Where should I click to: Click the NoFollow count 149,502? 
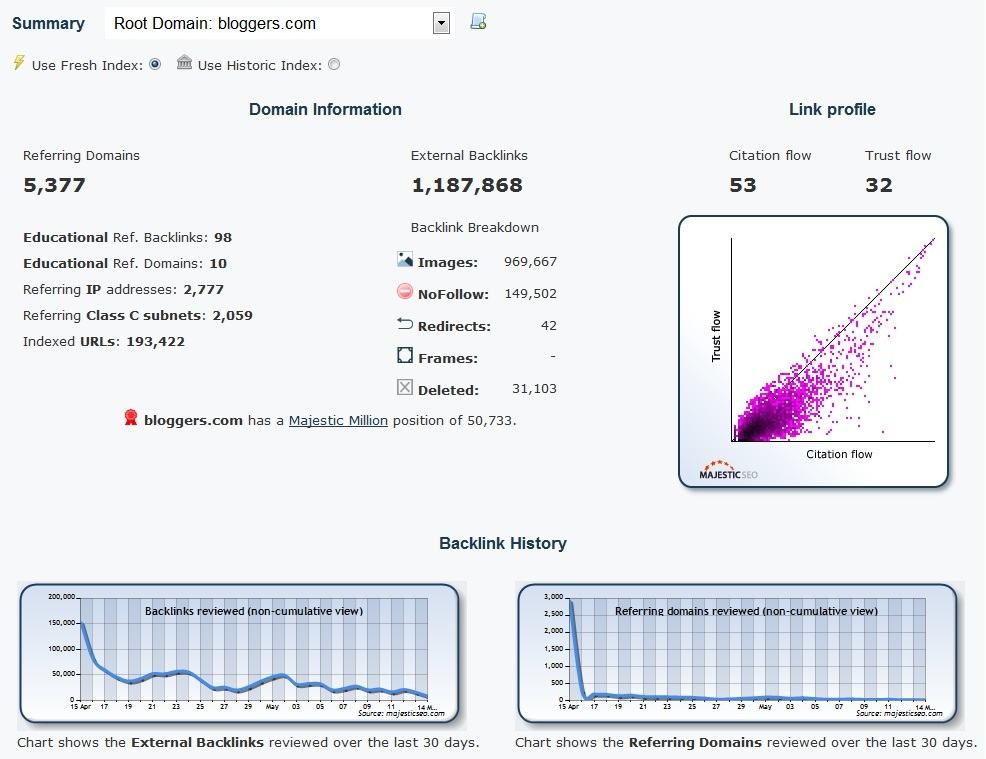click(x=530, y=294)
